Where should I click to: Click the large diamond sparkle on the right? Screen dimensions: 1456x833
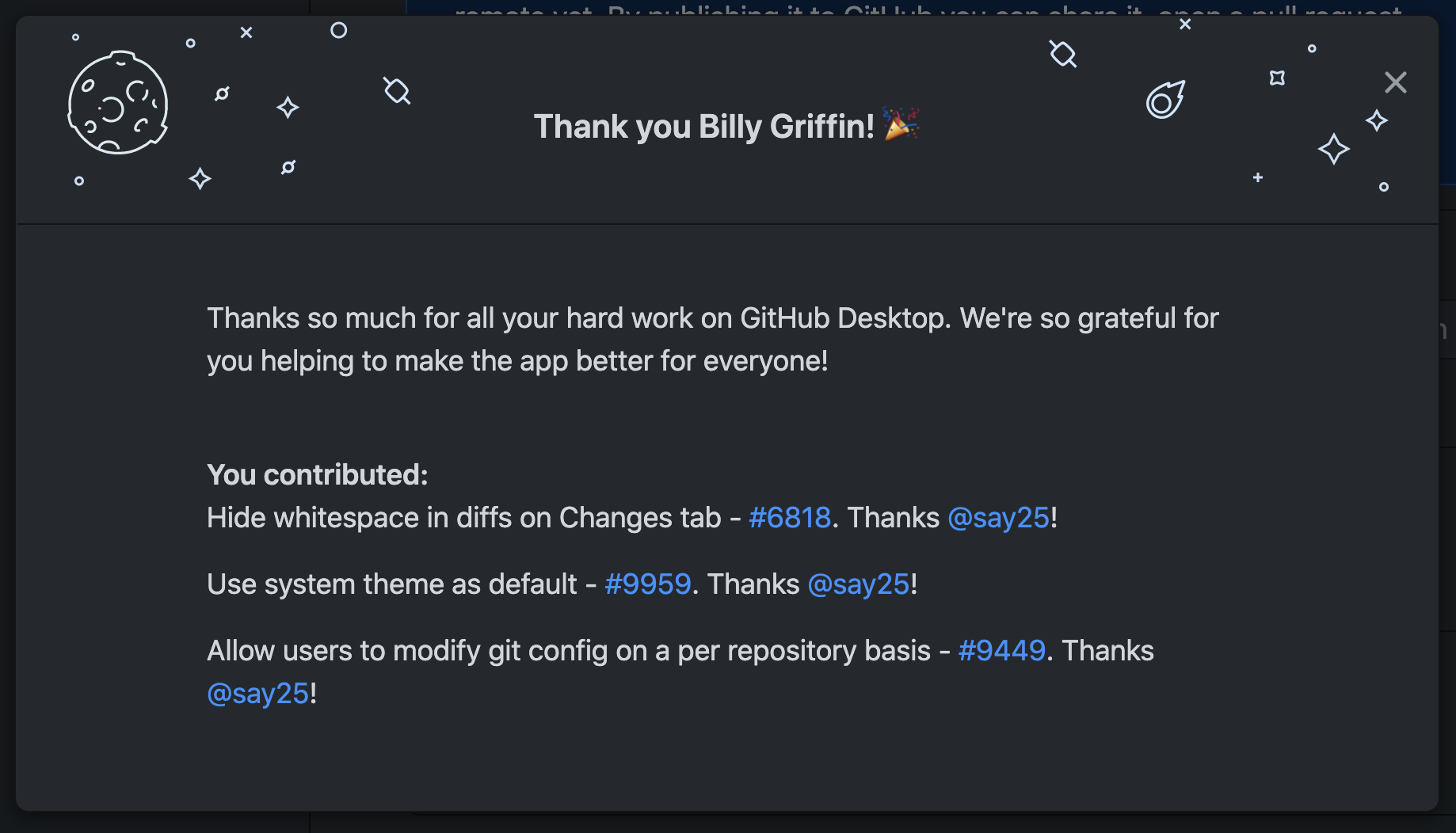[x=1335, y=149]
